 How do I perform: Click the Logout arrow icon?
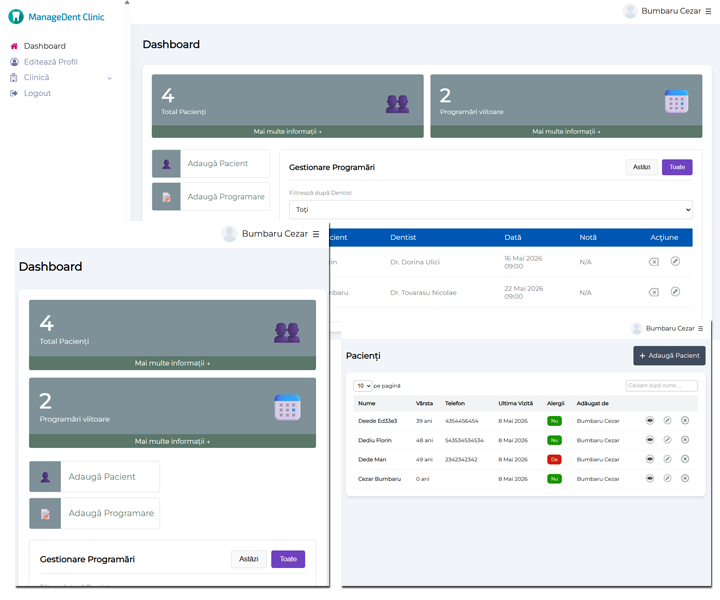click(14, 93)
